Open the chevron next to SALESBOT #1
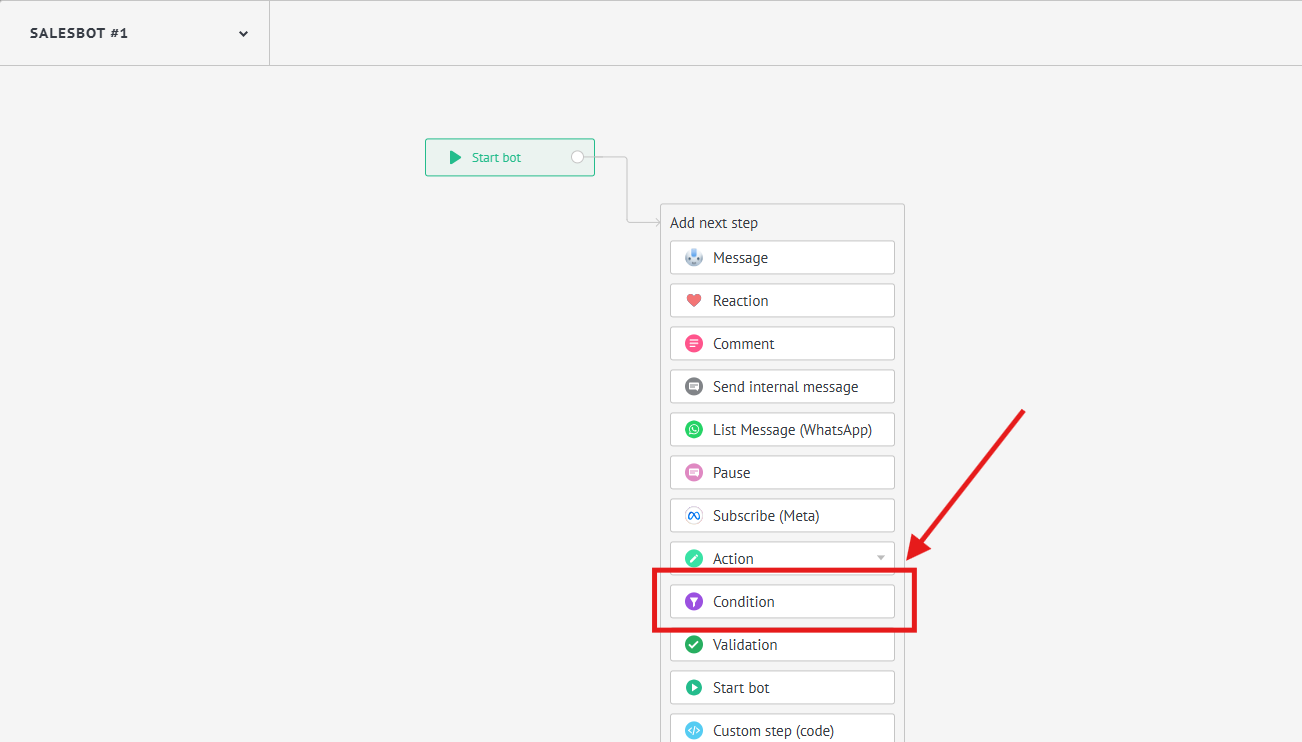 click(x=243, y=34)
